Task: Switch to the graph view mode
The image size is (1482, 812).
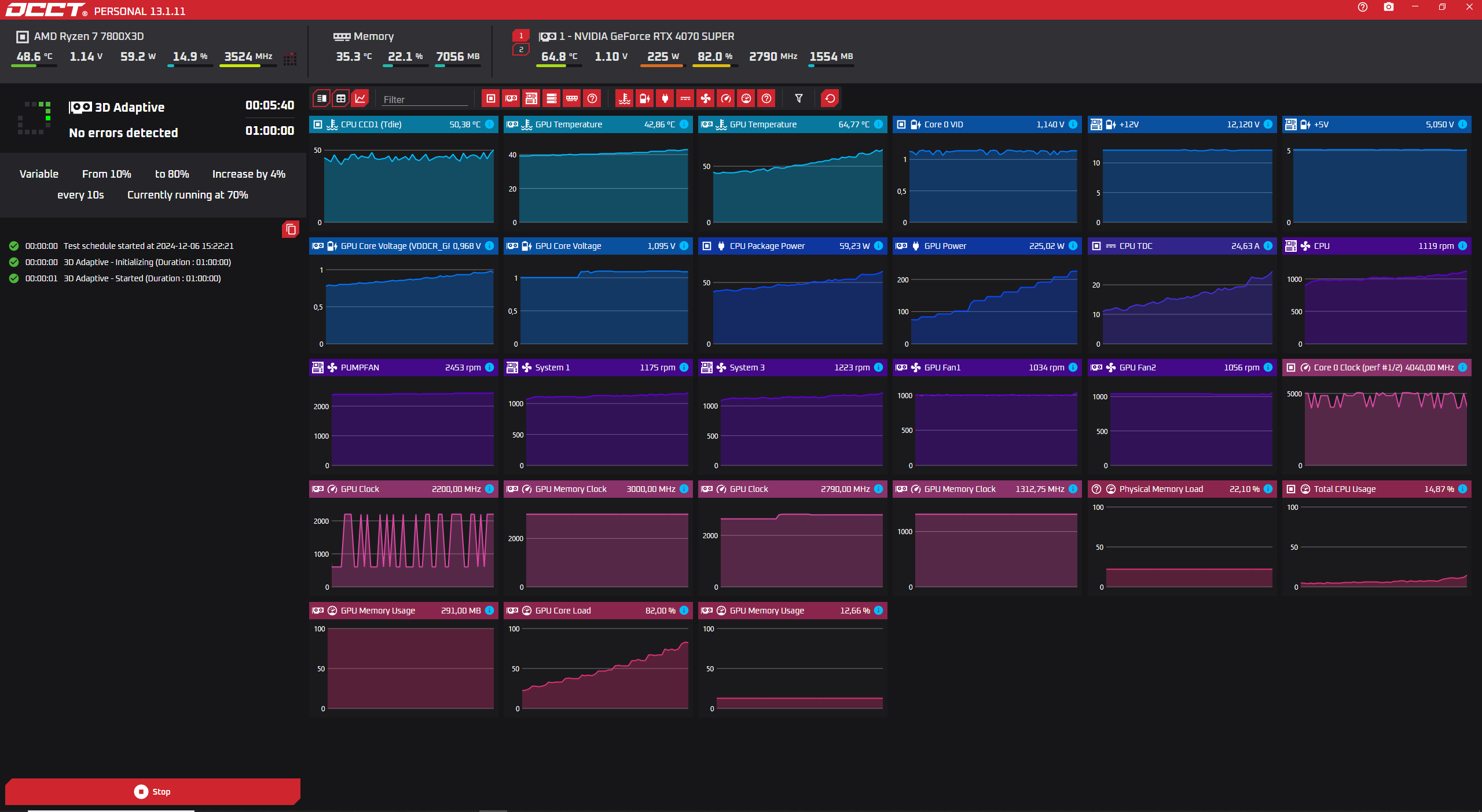Action: coord(361,98)
